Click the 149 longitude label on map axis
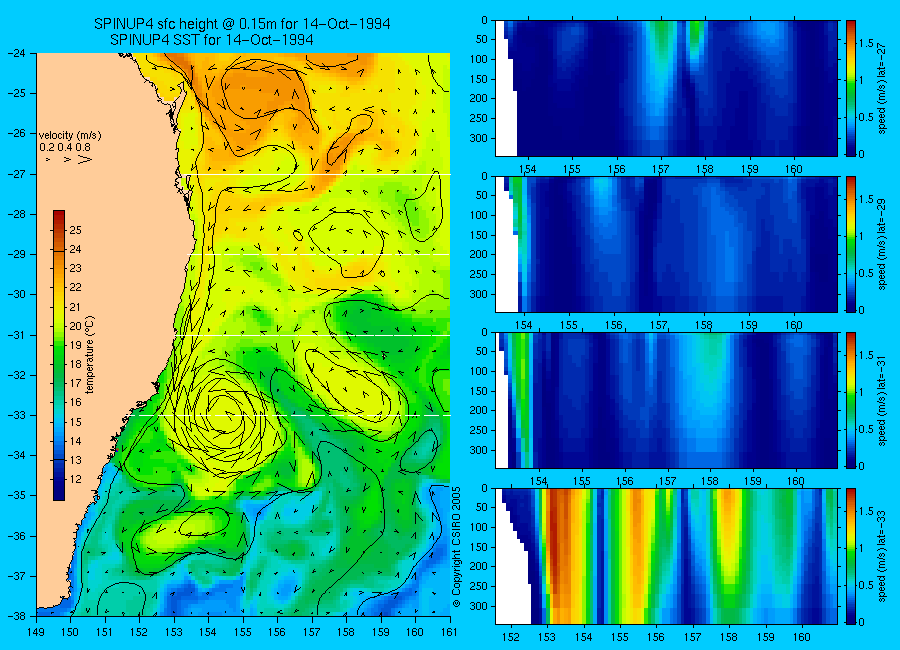Viewport: 900px width, 650px height. click(36, 632)
